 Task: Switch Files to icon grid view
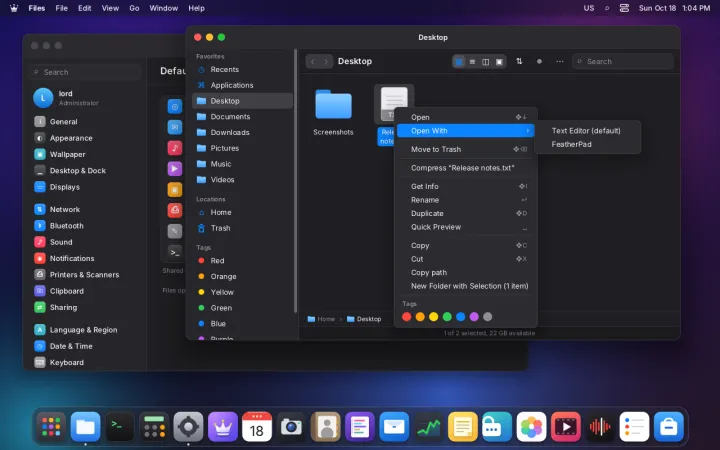click(459, 62)
